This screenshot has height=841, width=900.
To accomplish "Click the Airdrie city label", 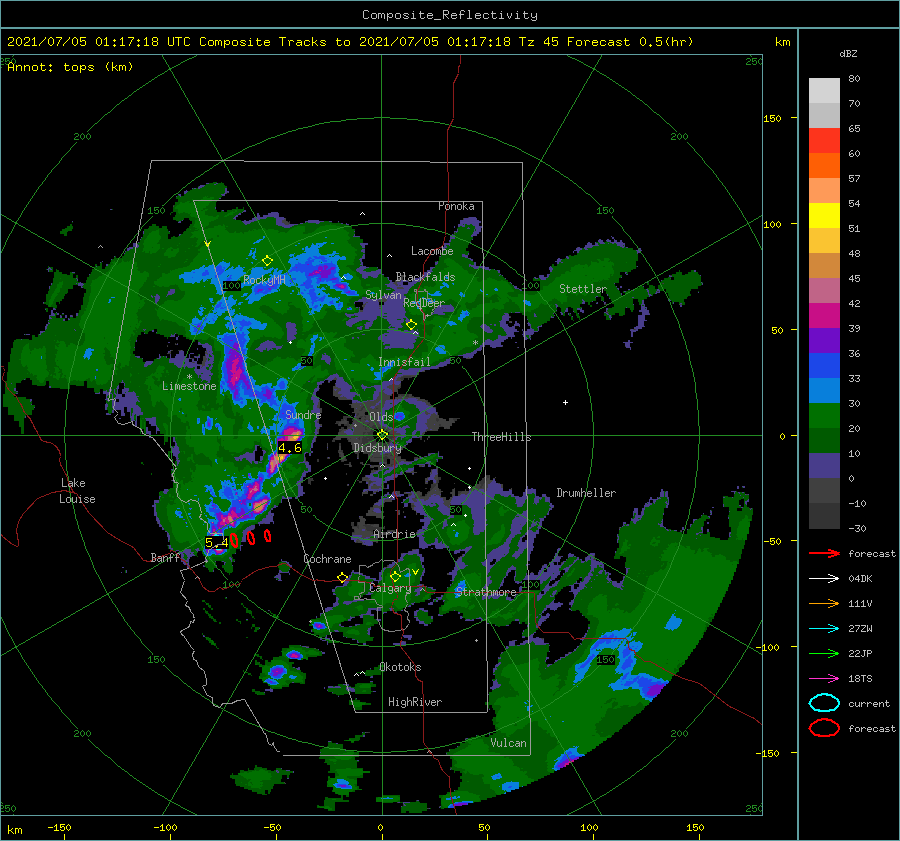I will 394,534.
